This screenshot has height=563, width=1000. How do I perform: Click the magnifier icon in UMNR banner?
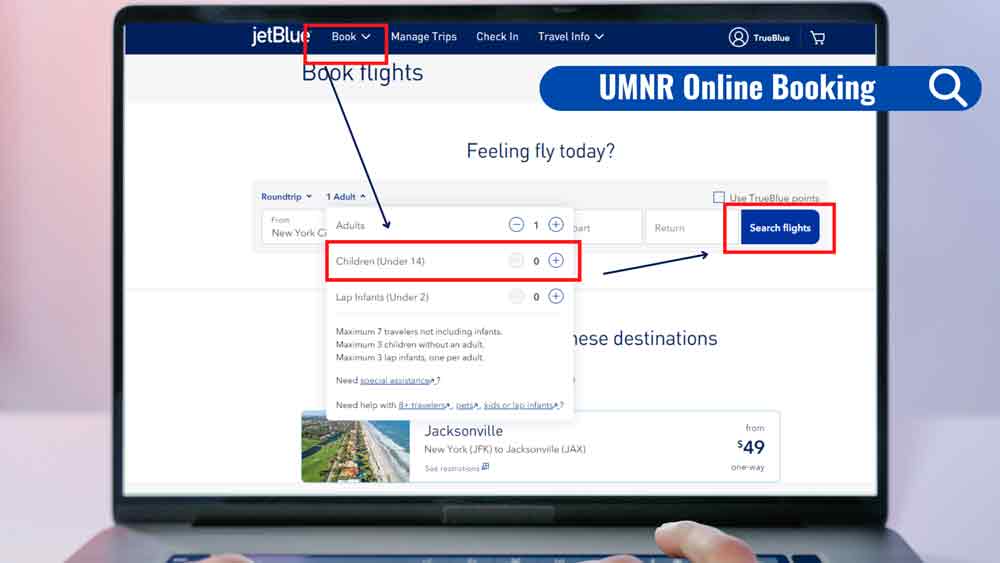pos(946,88)
